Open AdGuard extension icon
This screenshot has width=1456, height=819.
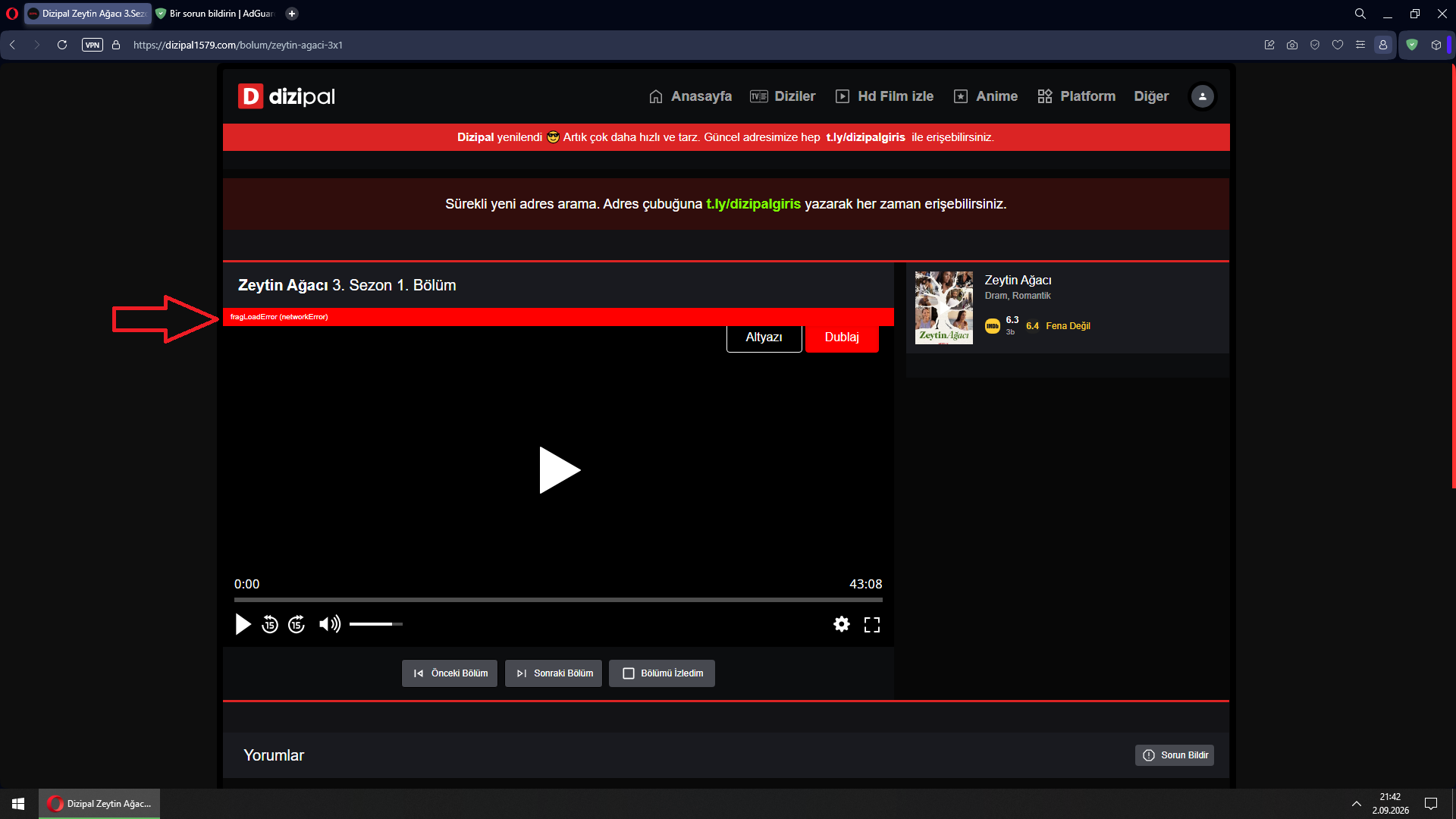[1412, 45]
